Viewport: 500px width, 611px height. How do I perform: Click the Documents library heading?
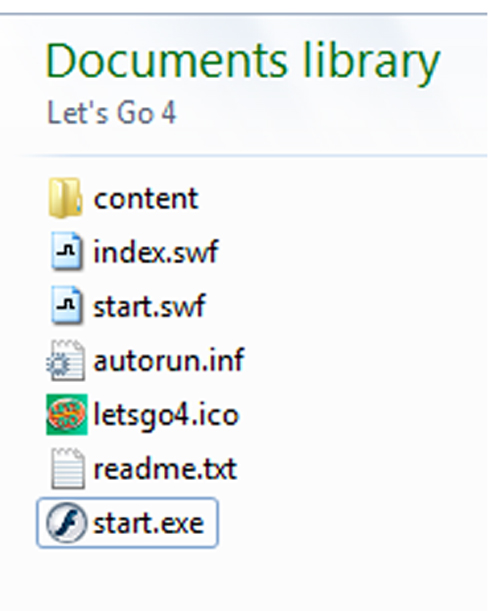pos(243,62)
